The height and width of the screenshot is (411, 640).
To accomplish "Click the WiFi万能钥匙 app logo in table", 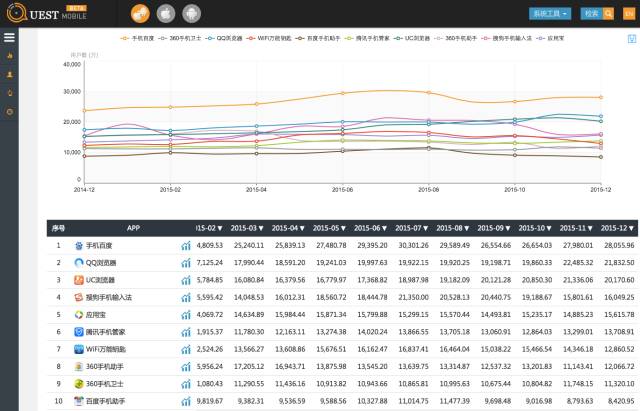I will tap(79, 349).
